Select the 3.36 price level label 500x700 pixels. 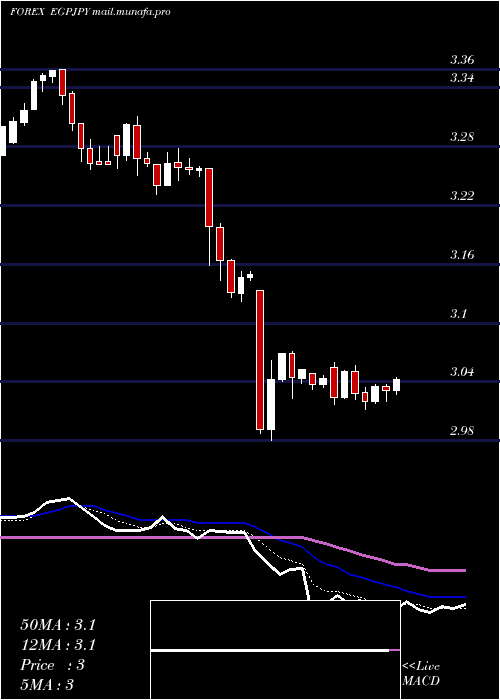[462, 60]
